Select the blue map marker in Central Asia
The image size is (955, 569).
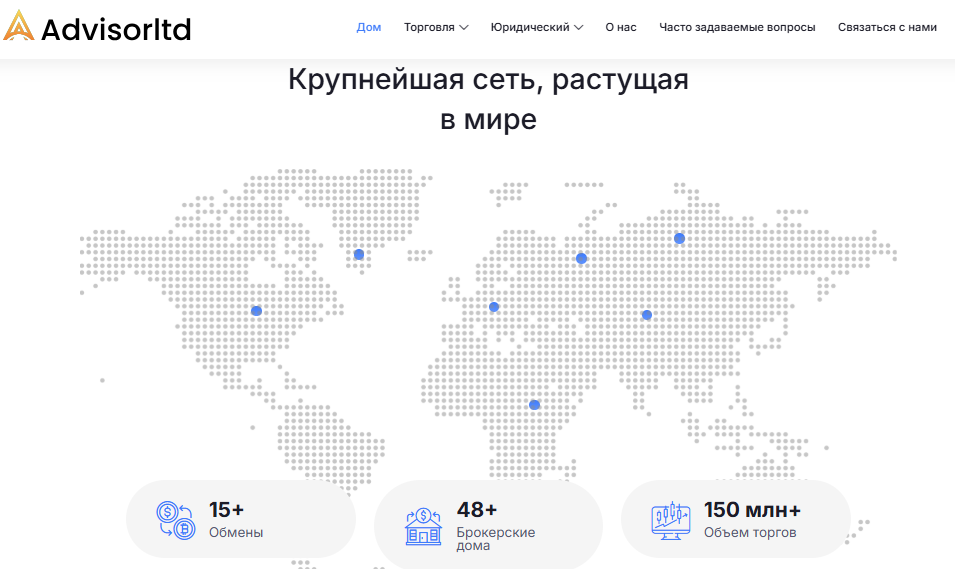(647, 315)
